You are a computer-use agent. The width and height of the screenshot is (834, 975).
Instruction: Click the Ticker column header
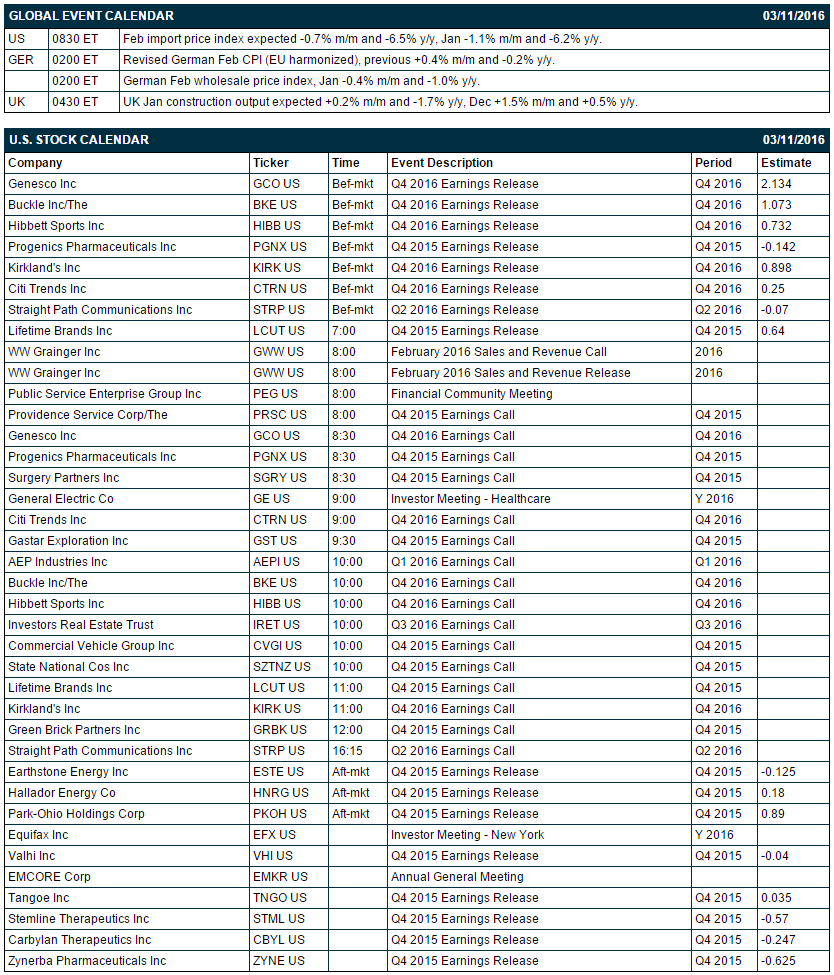coord(271,163)
